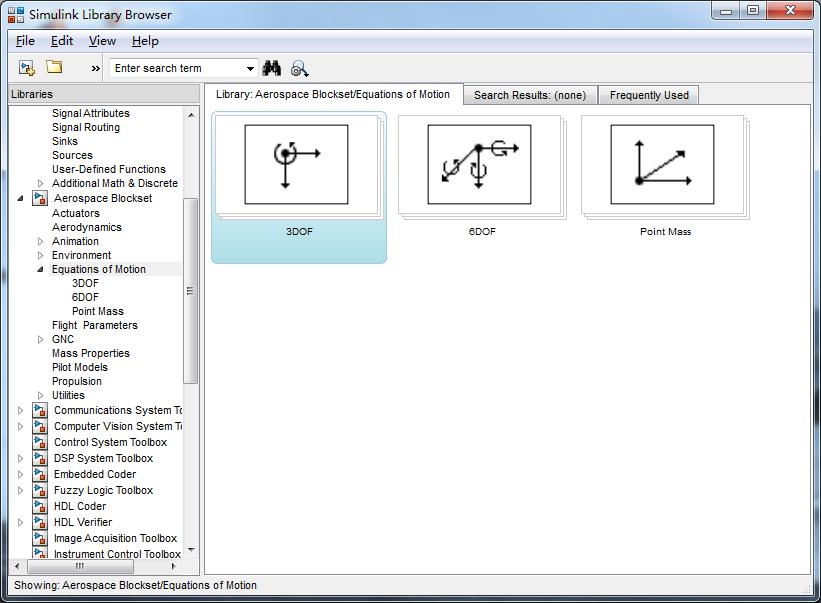Switch to the Frequently Used tab
This screenshot has height=603, width=821.
click(649, 95)
